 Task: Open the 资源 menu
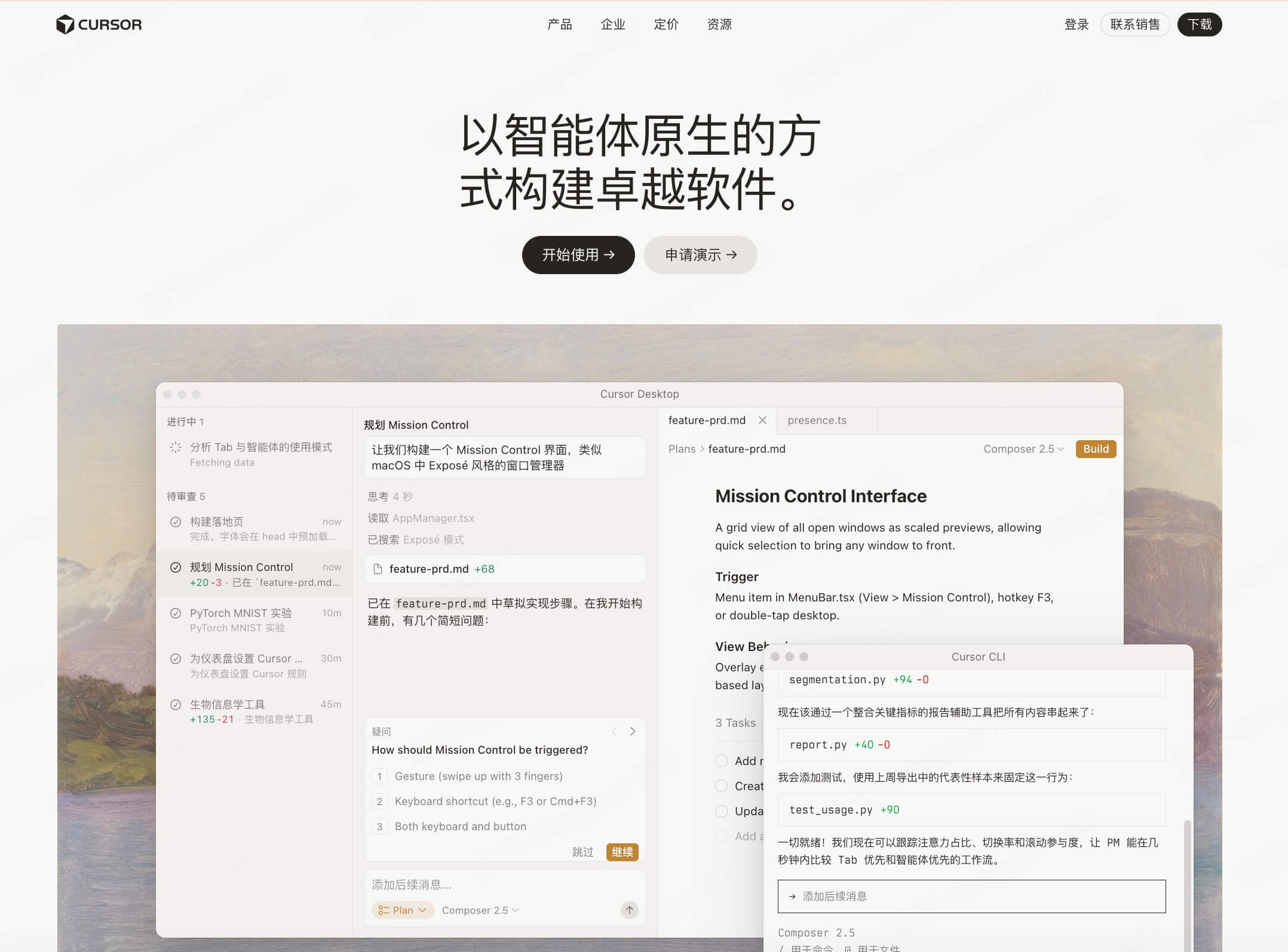719,24
